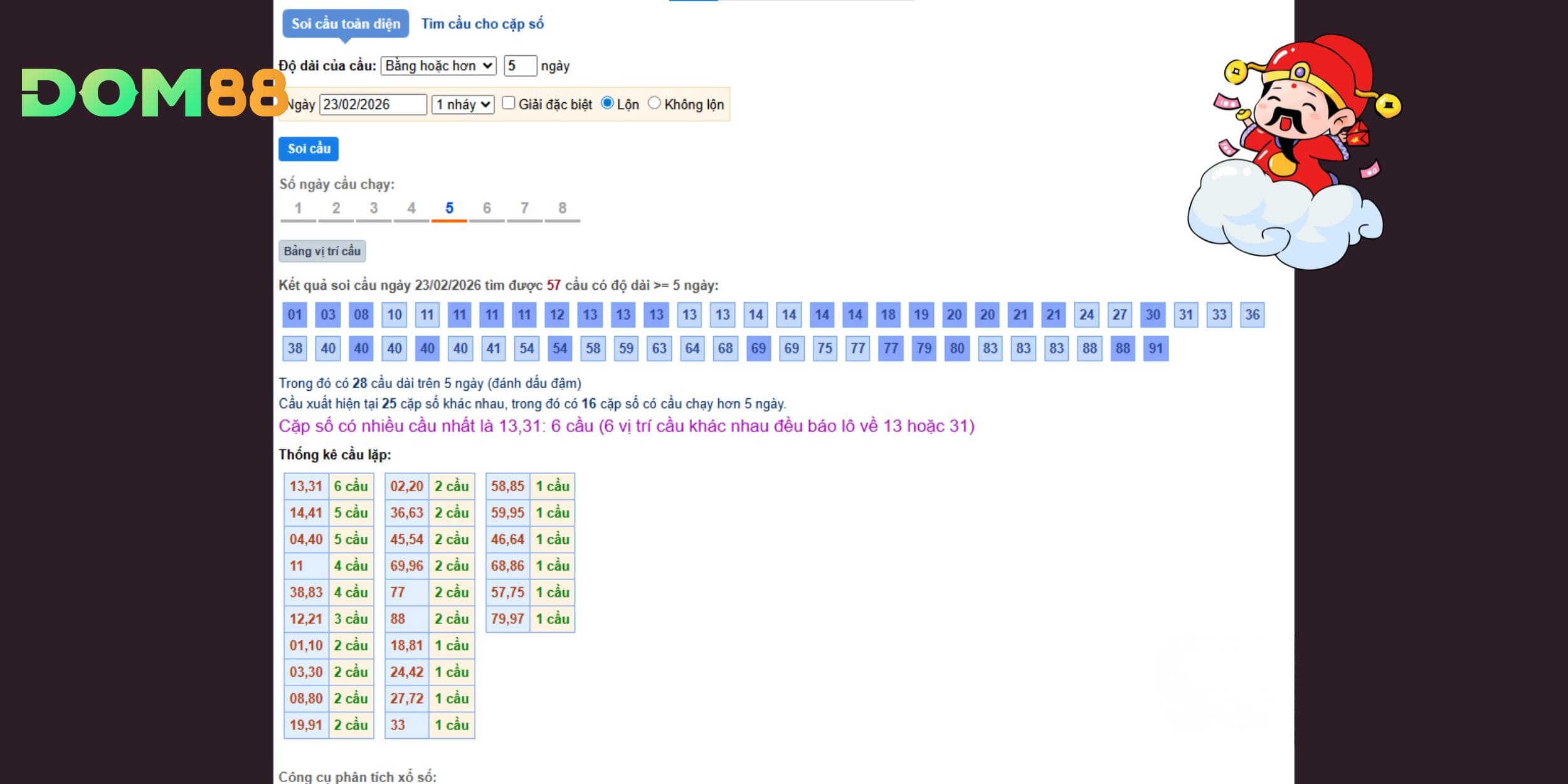Click the 13,31 pair in statistics table
Screen dimensions: 1568x784
click(306, 486)
